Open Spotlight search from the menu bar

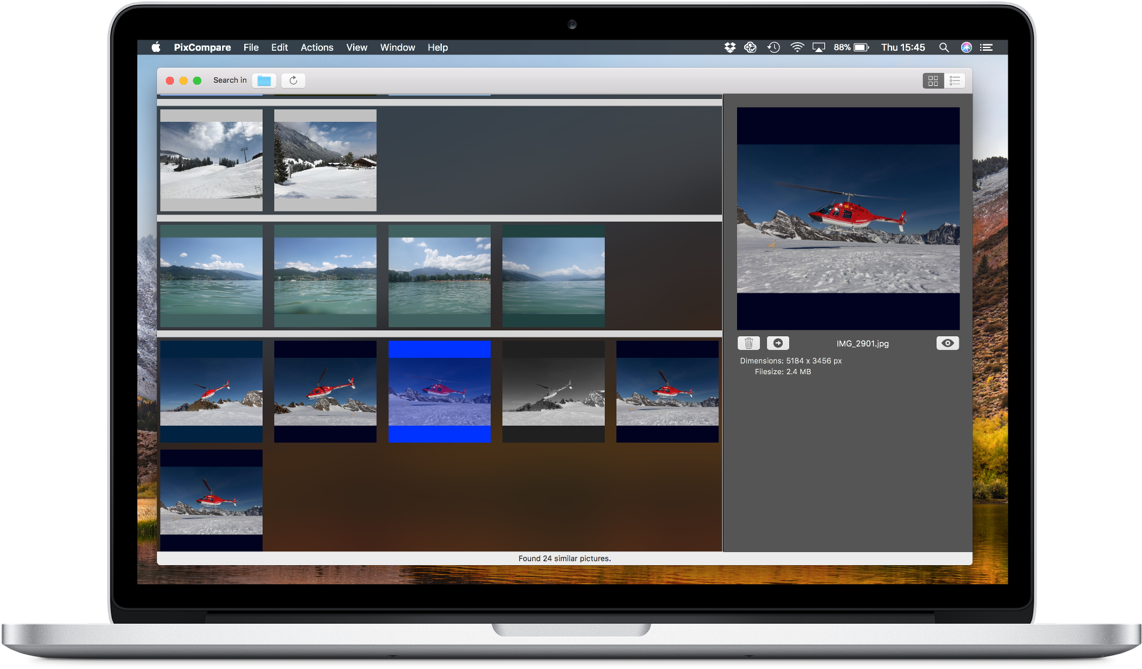tap(943, 46)
